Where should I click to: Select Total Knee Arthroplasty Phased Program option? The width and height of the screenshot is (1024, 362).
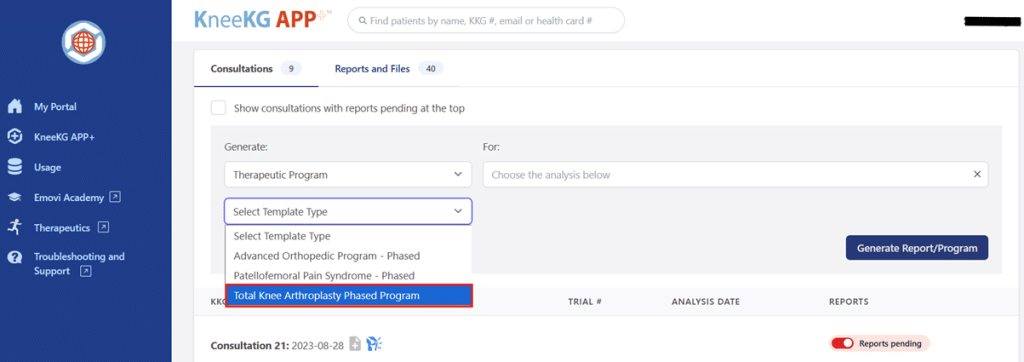(348, 295)
